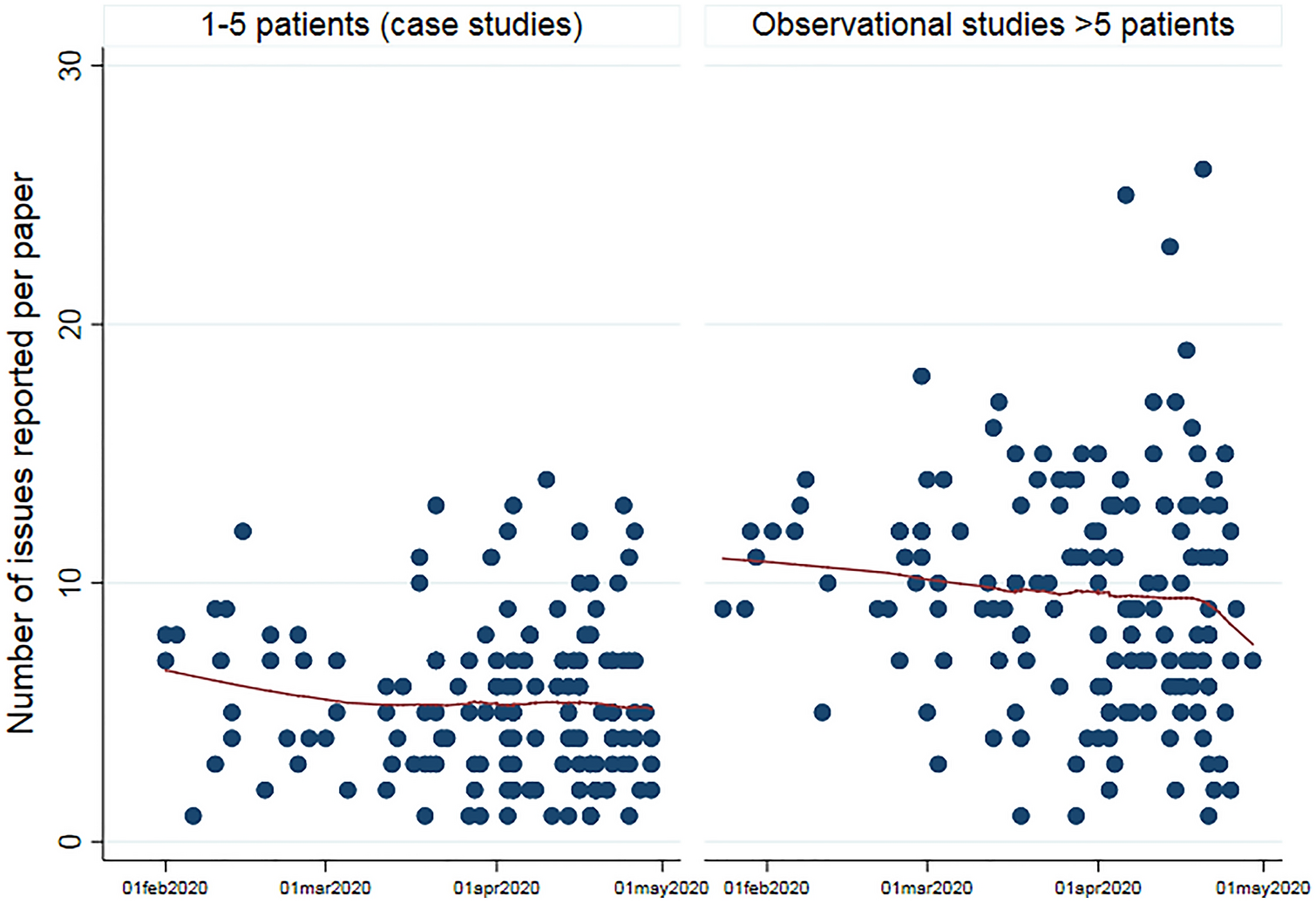Click the y-axis label 'Number of issues reported per paper'
Viewport: 1316px width, 903px height.
[x=21, y=453]
